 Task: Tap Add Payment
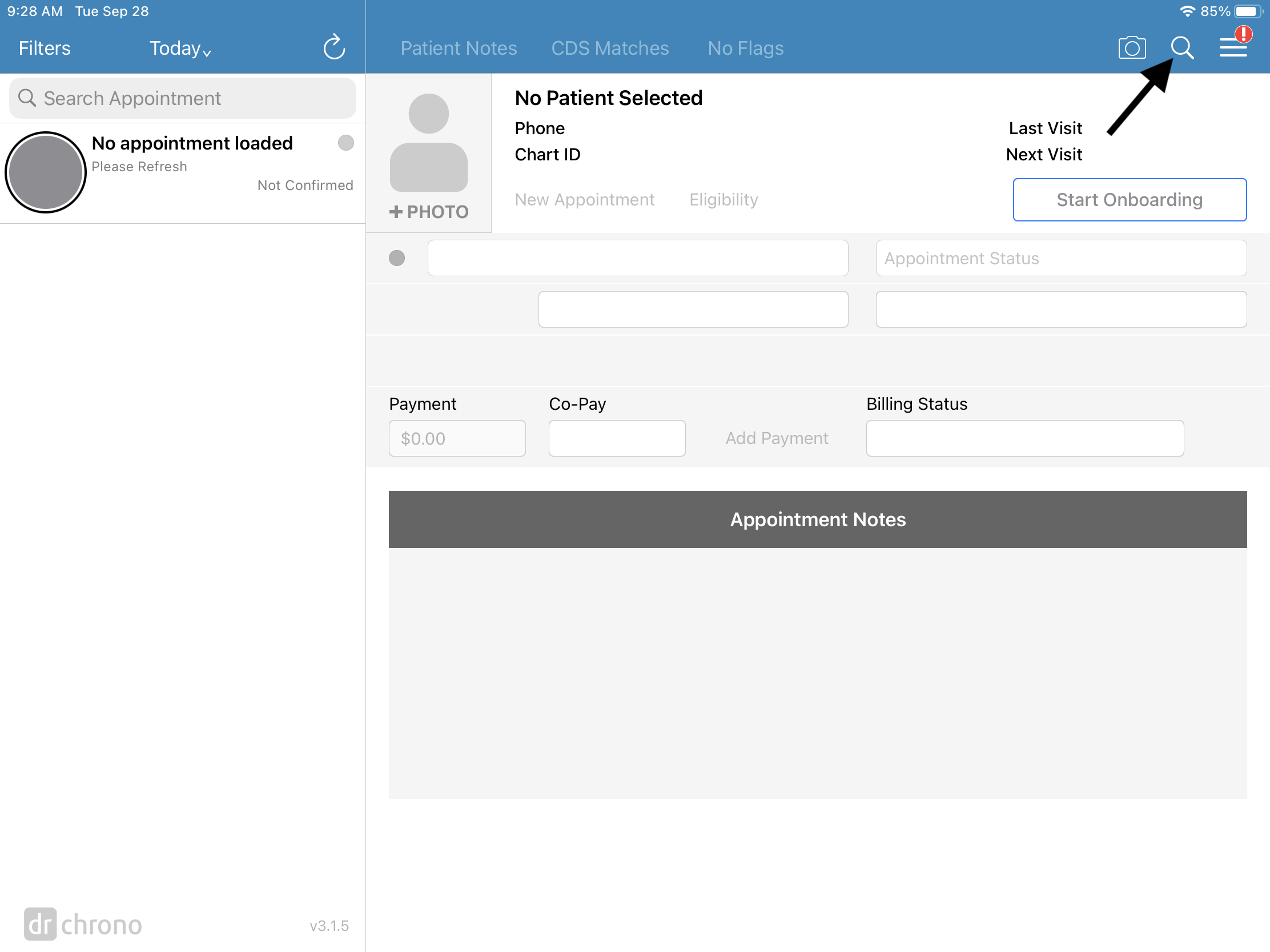[x=777, y=438]
